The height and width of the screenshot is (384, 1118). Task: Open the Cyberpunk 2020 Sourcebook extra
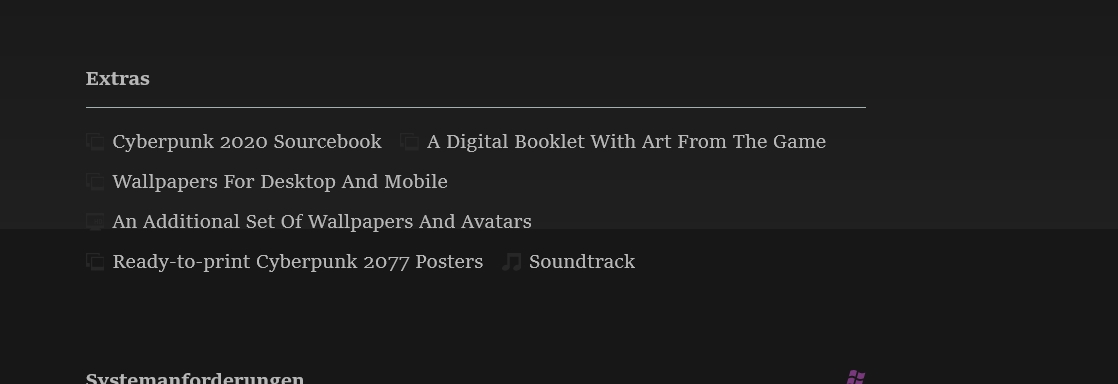point(247,142)
